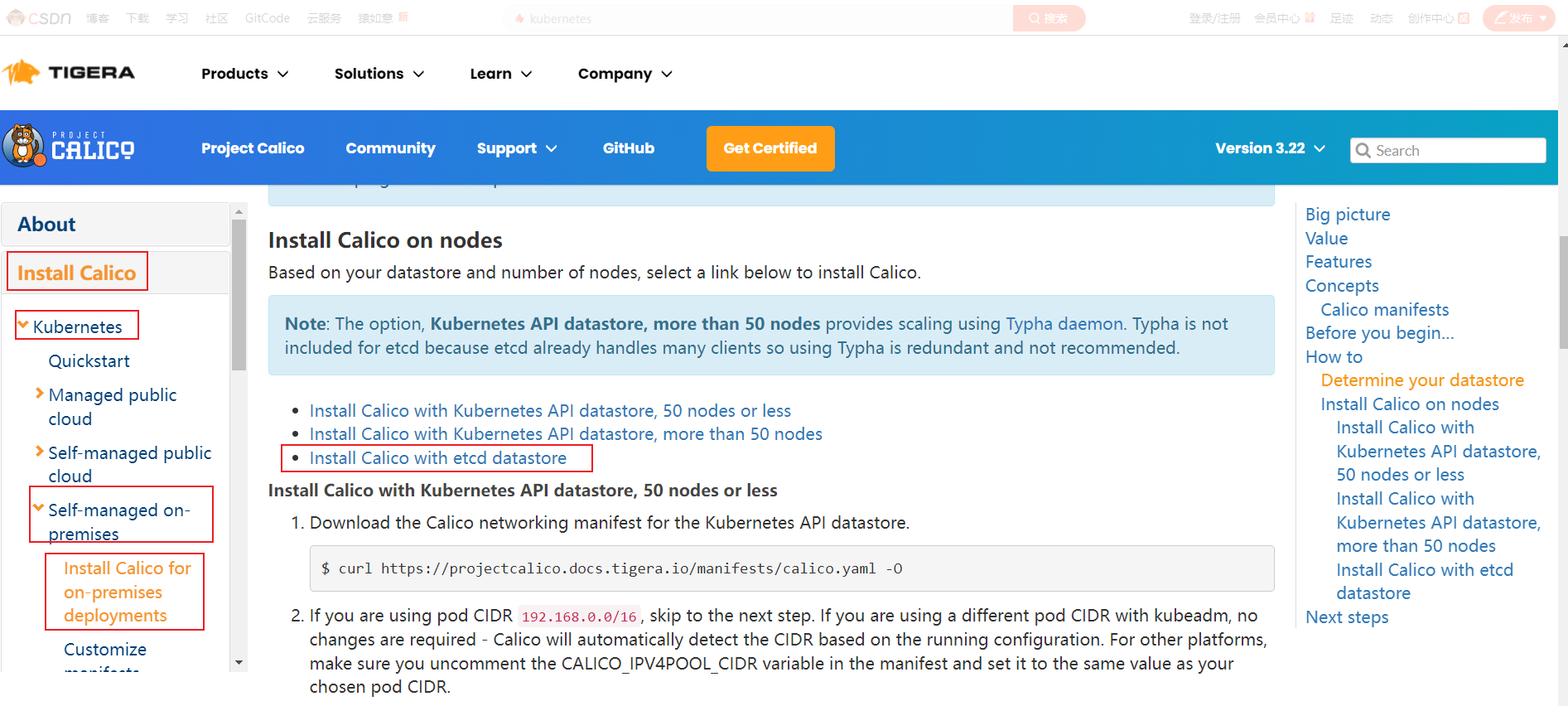Open the Learn dropdown menu
Screen dimensions: 1568x706
[x=501, y=74]
